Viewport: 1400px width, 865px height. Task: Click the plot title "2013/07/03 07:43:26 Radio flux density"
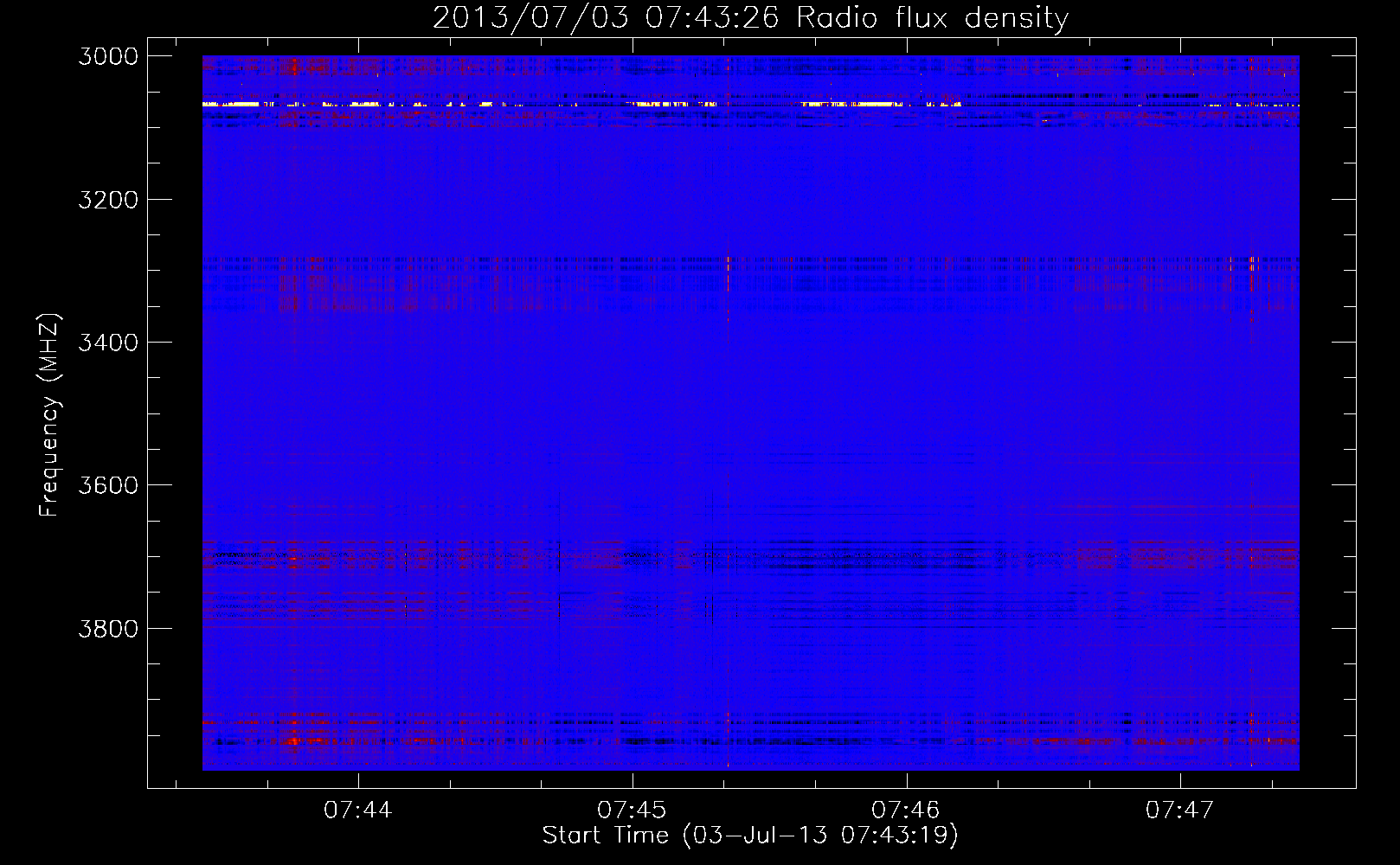tap(750, 17)
